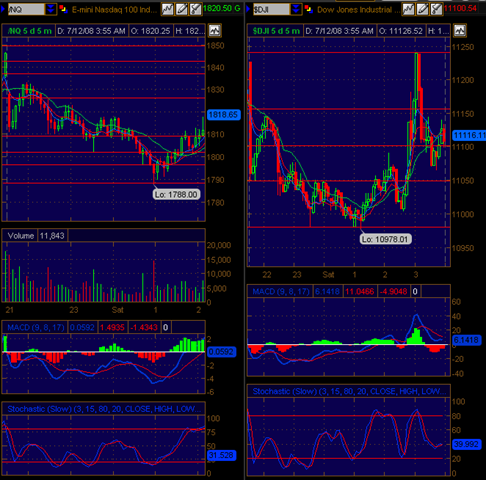Select the /NQ 5 d 5 m timeframe label

pyautogui.click(x=30, y=31)
